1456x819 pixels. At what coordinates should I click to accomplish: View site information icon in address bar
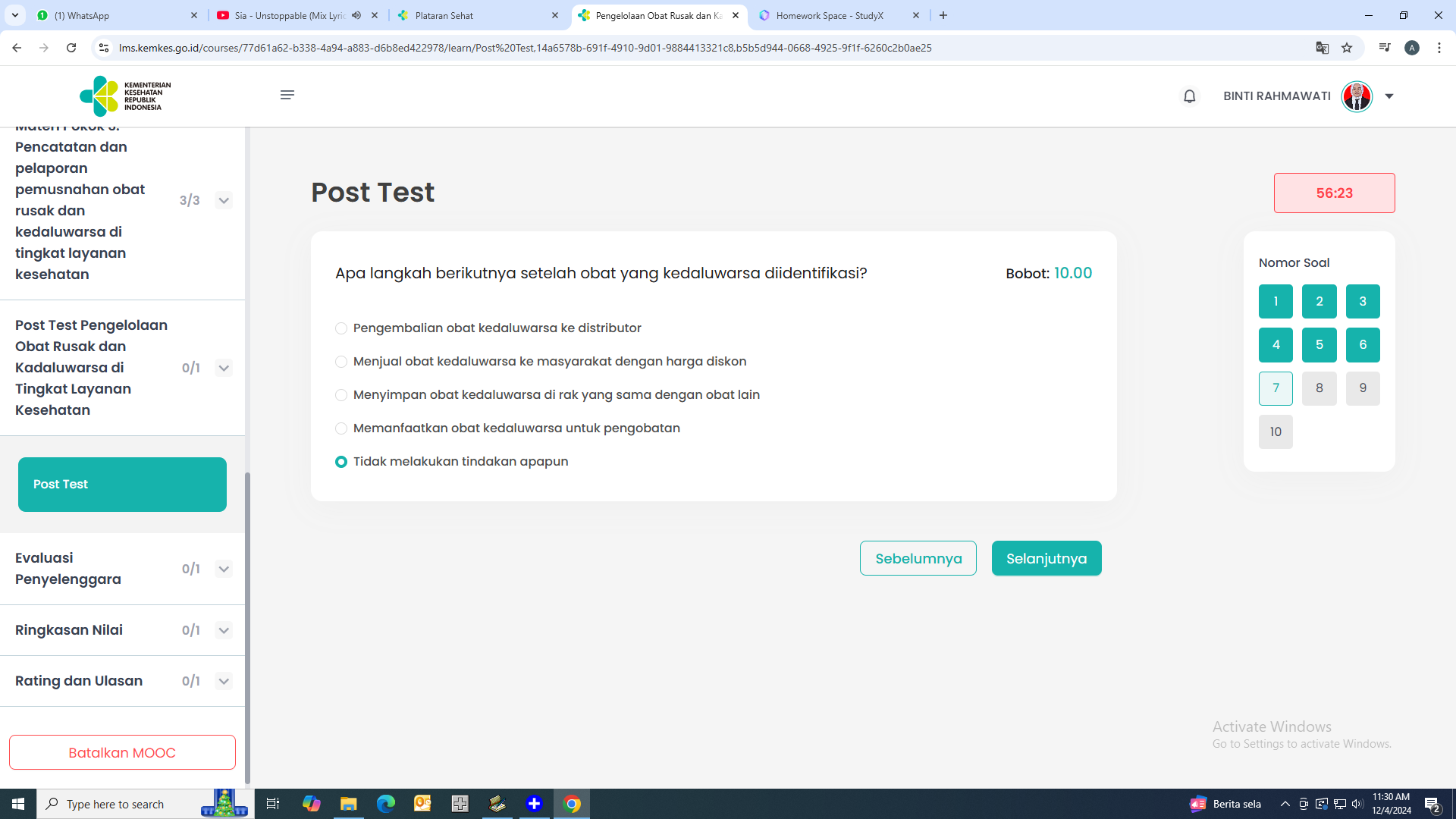point(104,48)
